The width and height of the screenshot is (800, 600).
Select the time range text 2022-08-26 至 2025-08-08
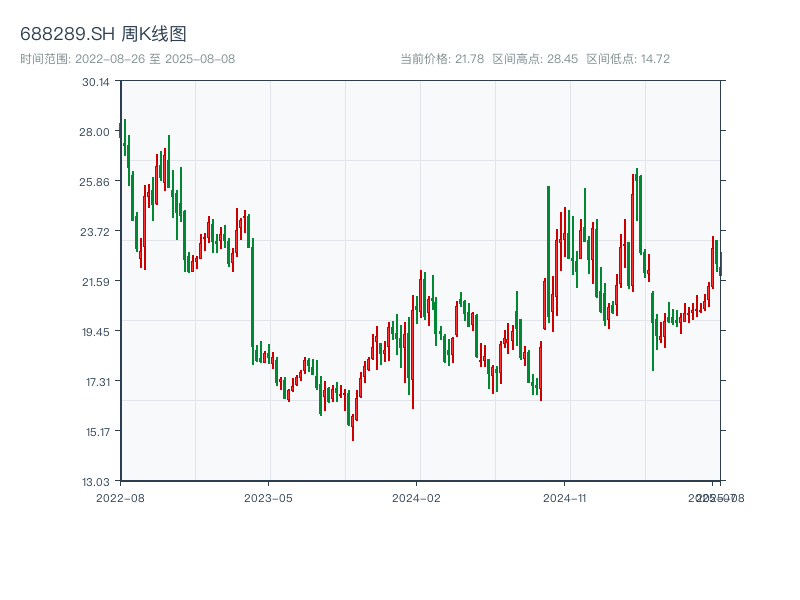(155, 59)
